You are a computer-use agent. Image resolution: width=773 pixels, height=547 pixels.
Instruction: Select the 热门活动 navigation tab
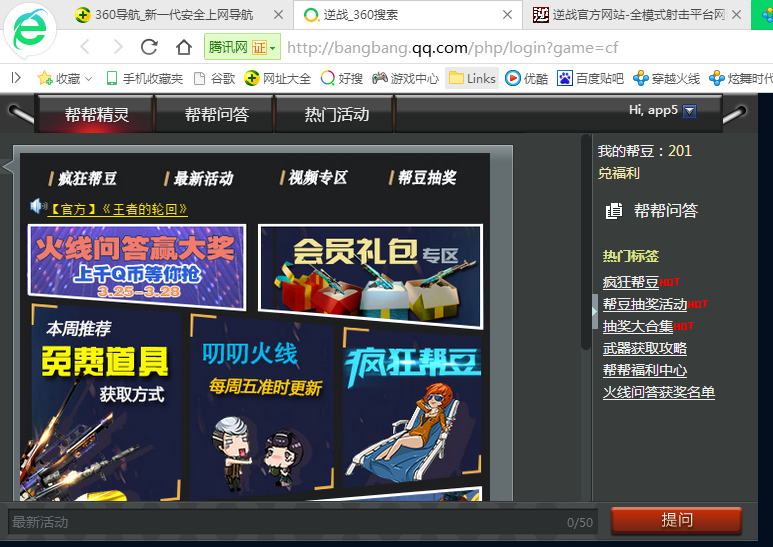(337, 114)
